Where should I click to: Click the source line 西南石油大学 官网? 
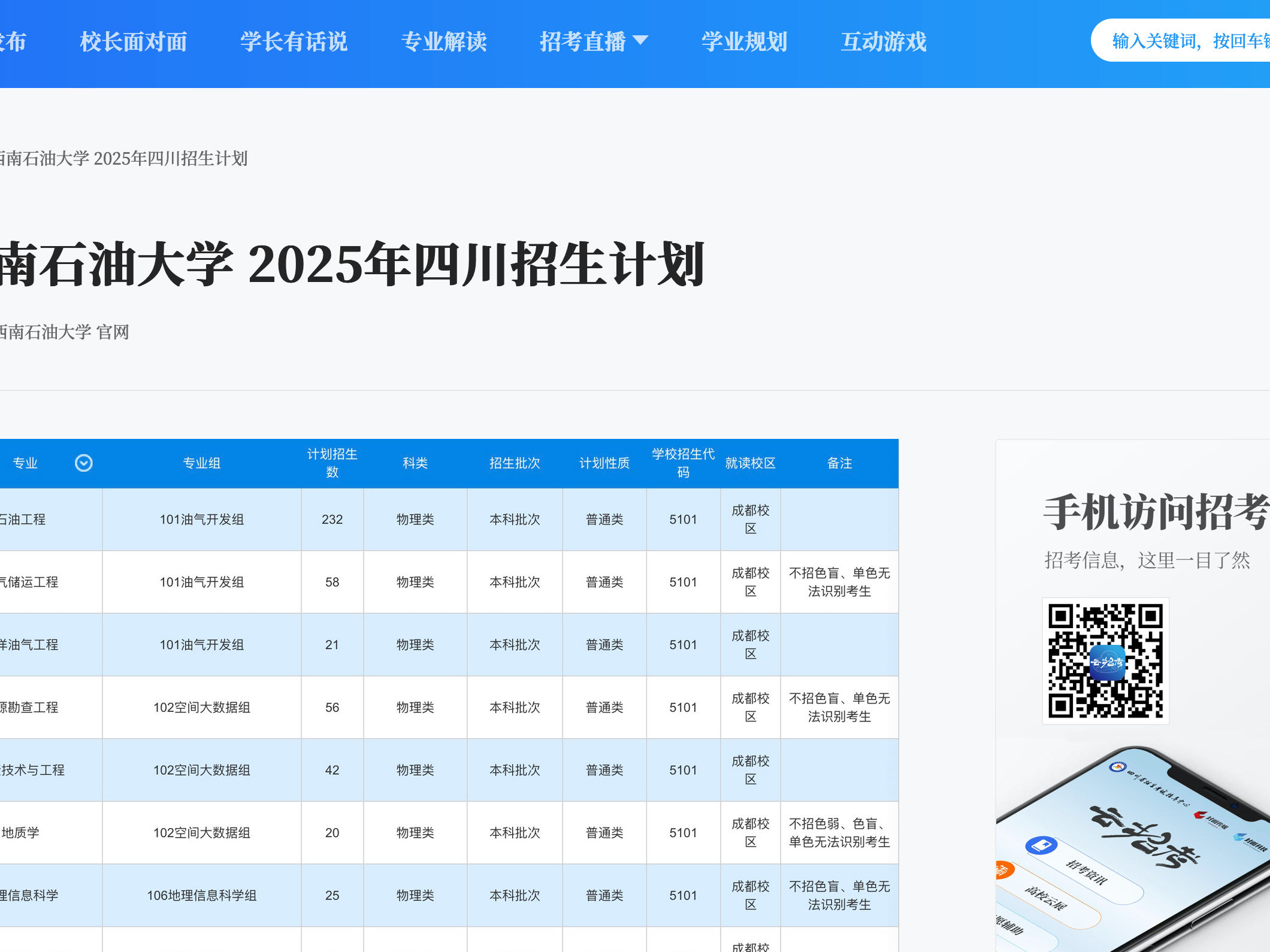(64, 332)
